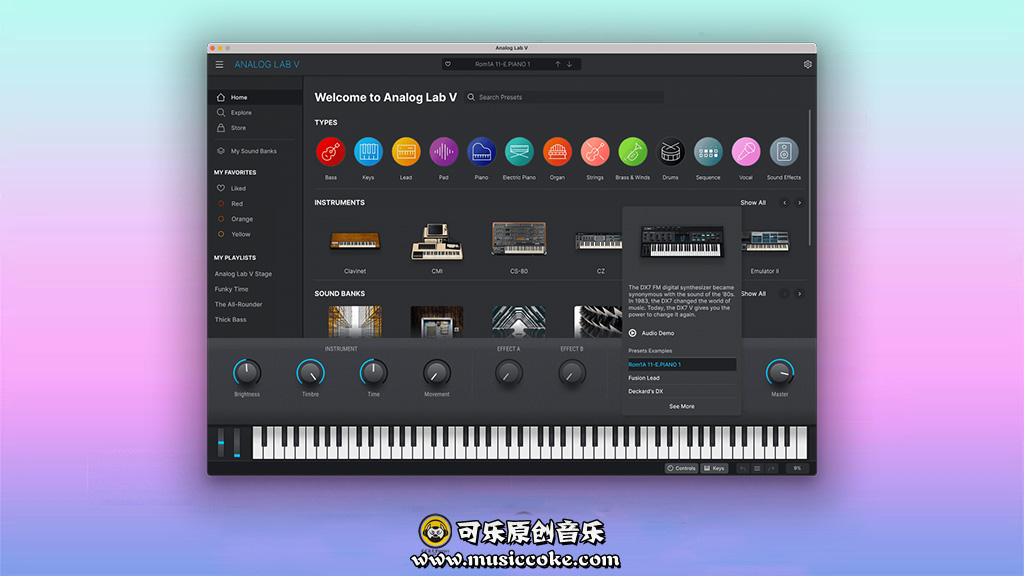This screenshot has width=1024, height=576.
Task: Open The All-Rounder playlist
Action: click(238, 304)
